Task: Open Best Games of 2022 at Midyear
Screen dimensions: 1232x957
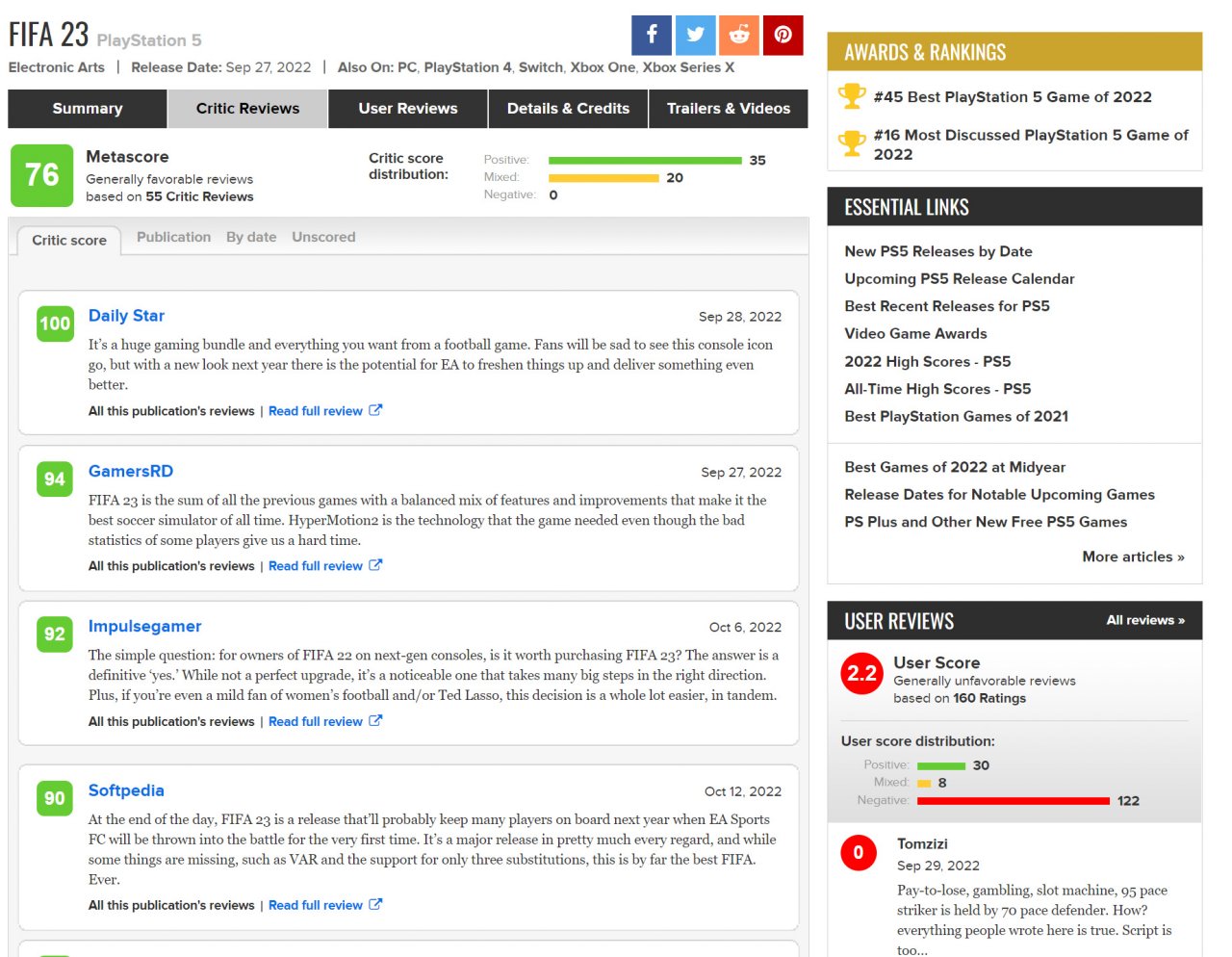Action: pos(955,467)
